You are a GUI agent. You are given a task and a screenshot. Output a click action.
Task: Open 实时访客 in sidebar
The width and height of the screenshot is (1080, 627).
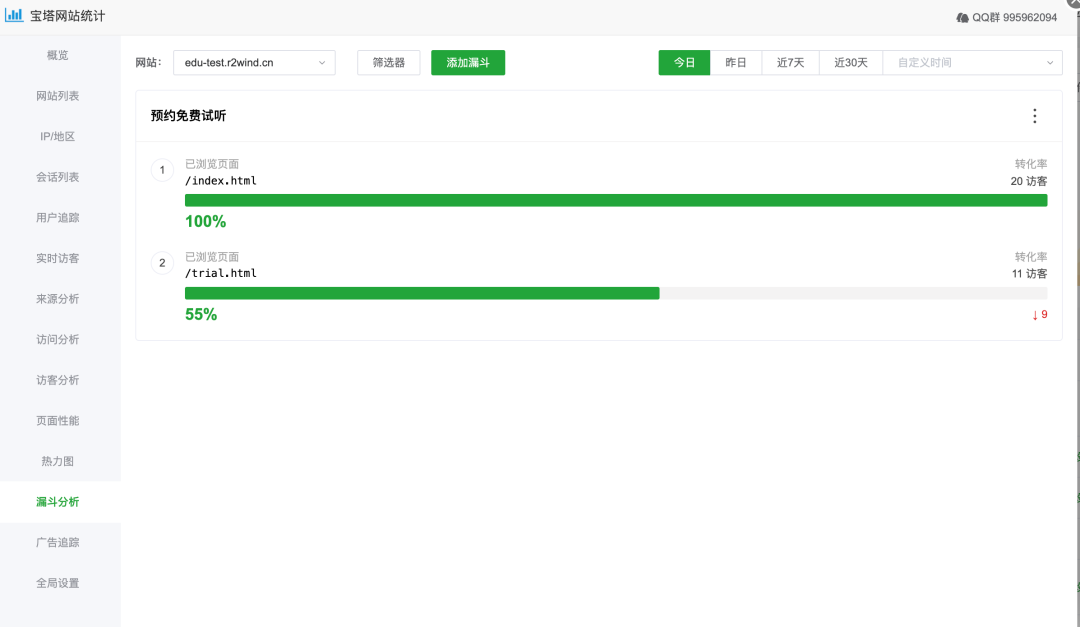(58, 258)
